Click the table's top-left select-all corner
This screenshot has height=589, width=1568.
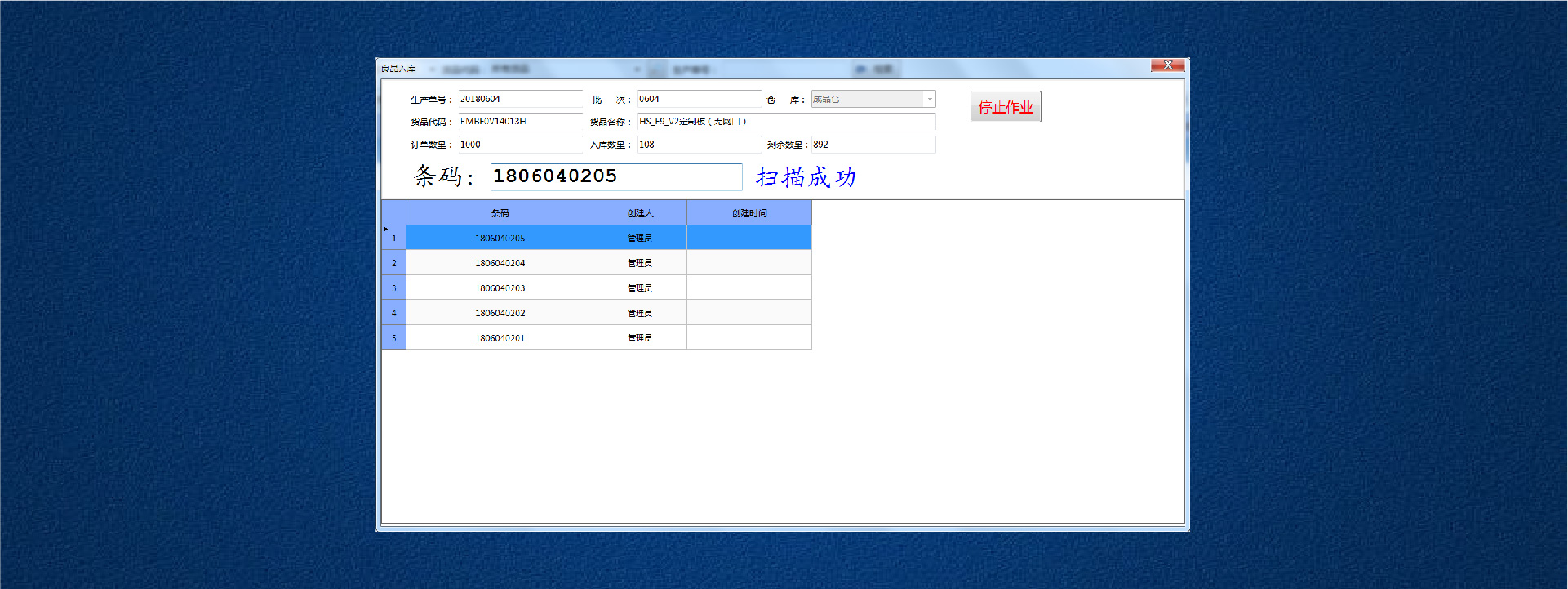click(x=393, y=212)
